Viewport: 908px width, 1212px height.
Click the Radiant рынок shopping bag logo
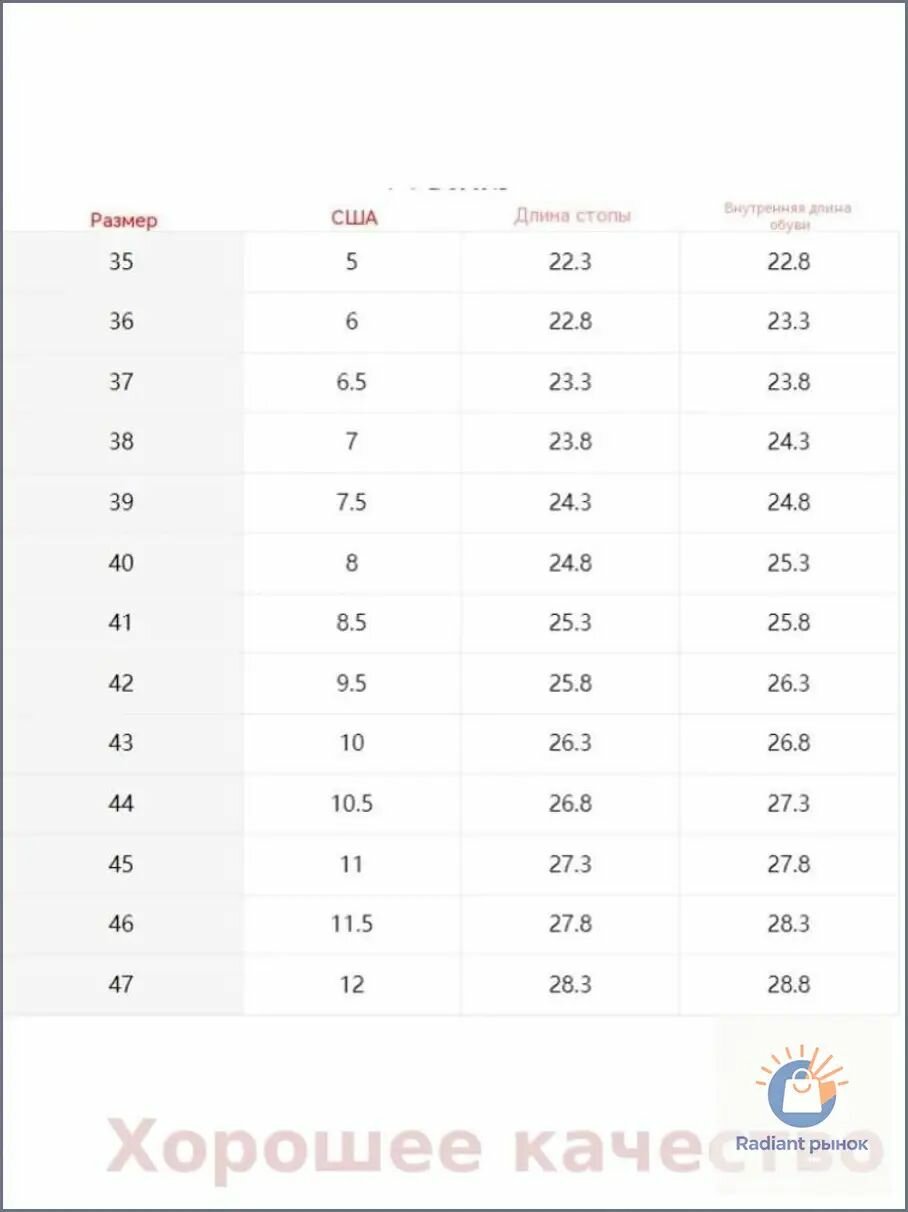[801, 1088]
